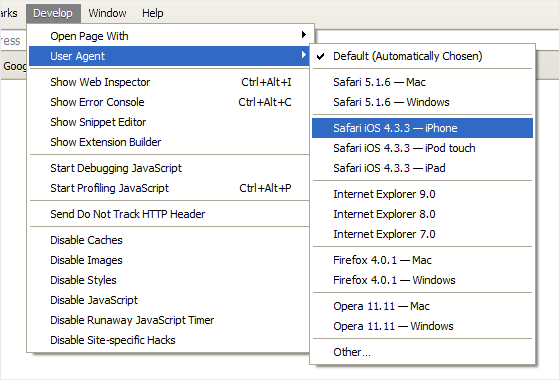Click Start Debugging JavaScript

pos(169,168)
